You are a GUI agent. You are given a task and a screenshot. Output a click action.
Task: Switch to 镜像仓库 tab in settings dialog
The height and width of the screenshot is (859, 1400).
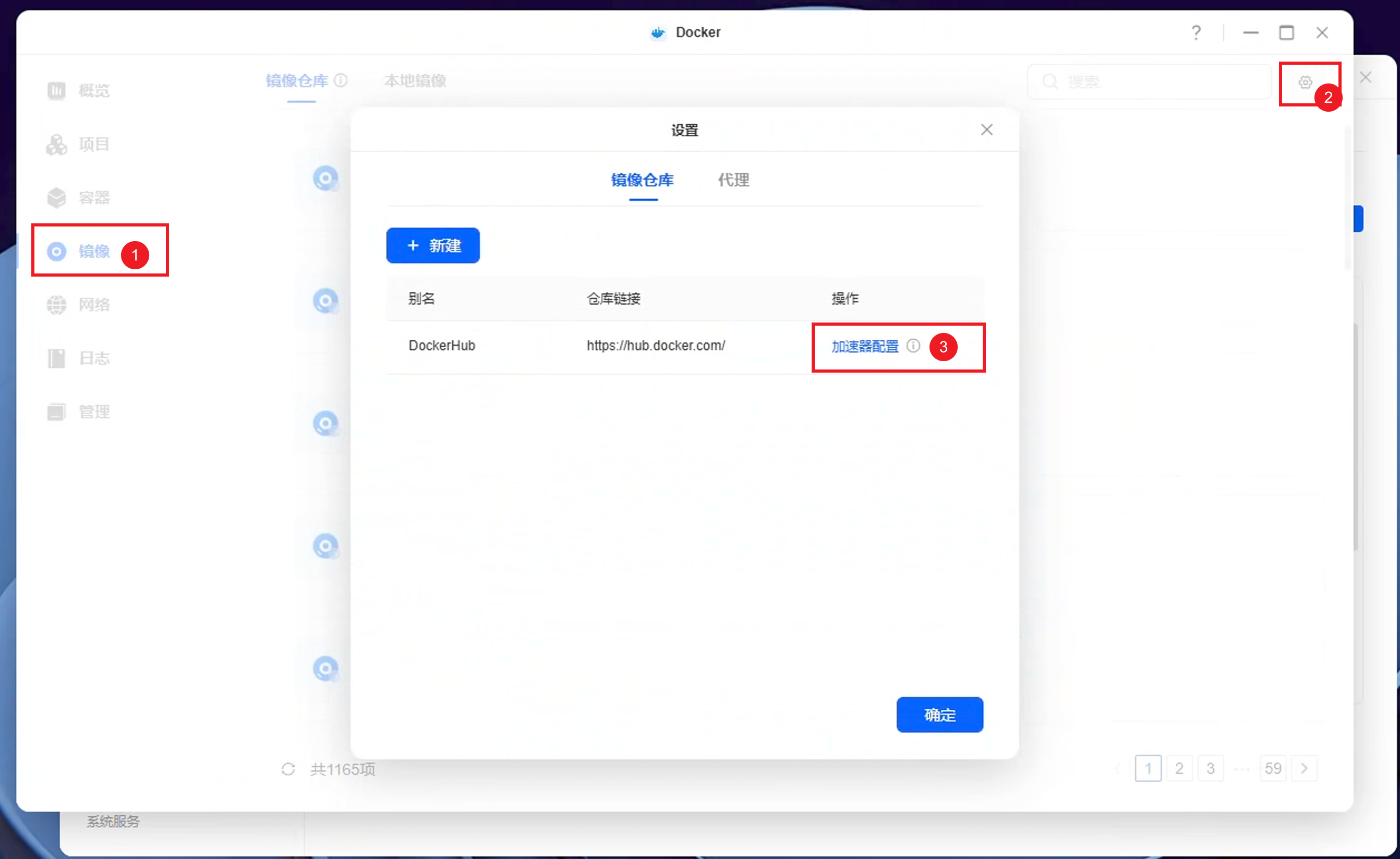pyautogui.click(x=643, y=180)
